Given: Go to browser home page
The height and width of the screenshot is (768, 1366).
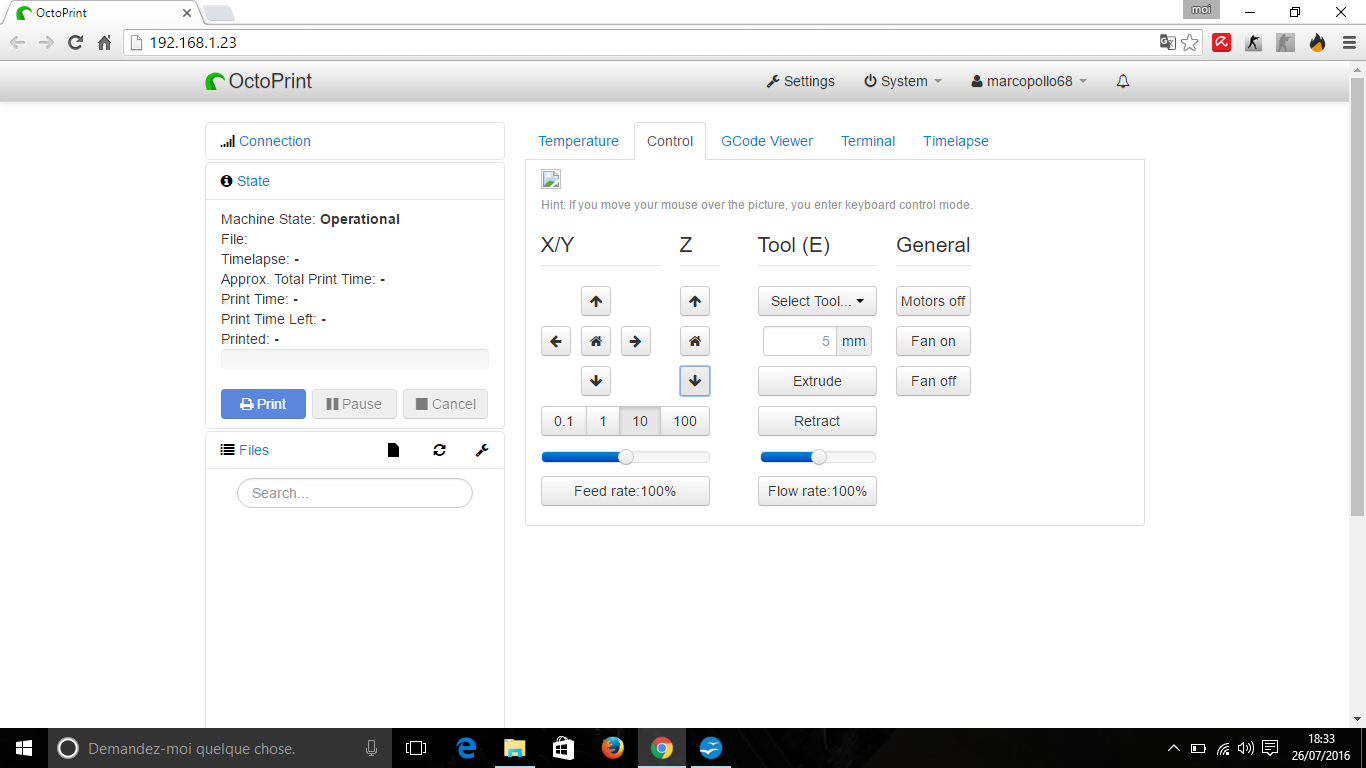Looking at the screenshot, I should click(104, 43).
